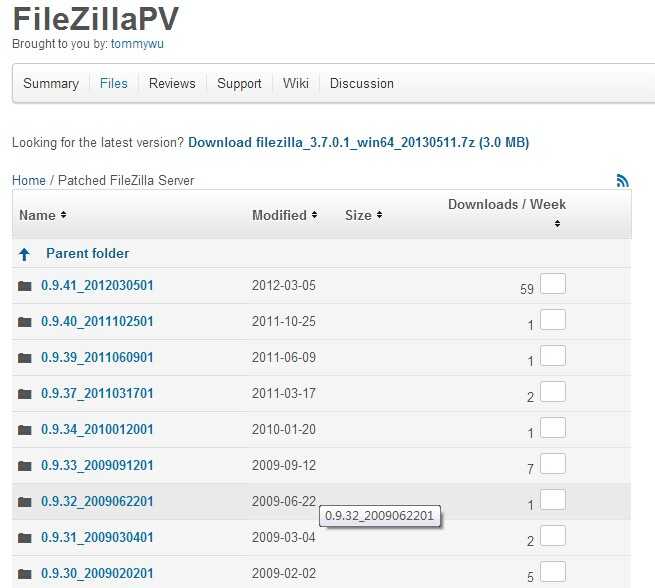
Task: Open the Wiki tab
Action: [x=296, y=83]
